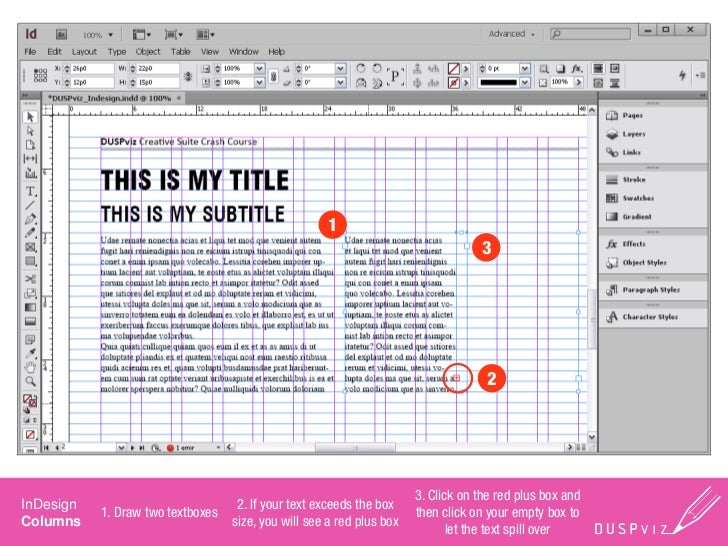Click the Flip Horizontal icon

[361, 83]
